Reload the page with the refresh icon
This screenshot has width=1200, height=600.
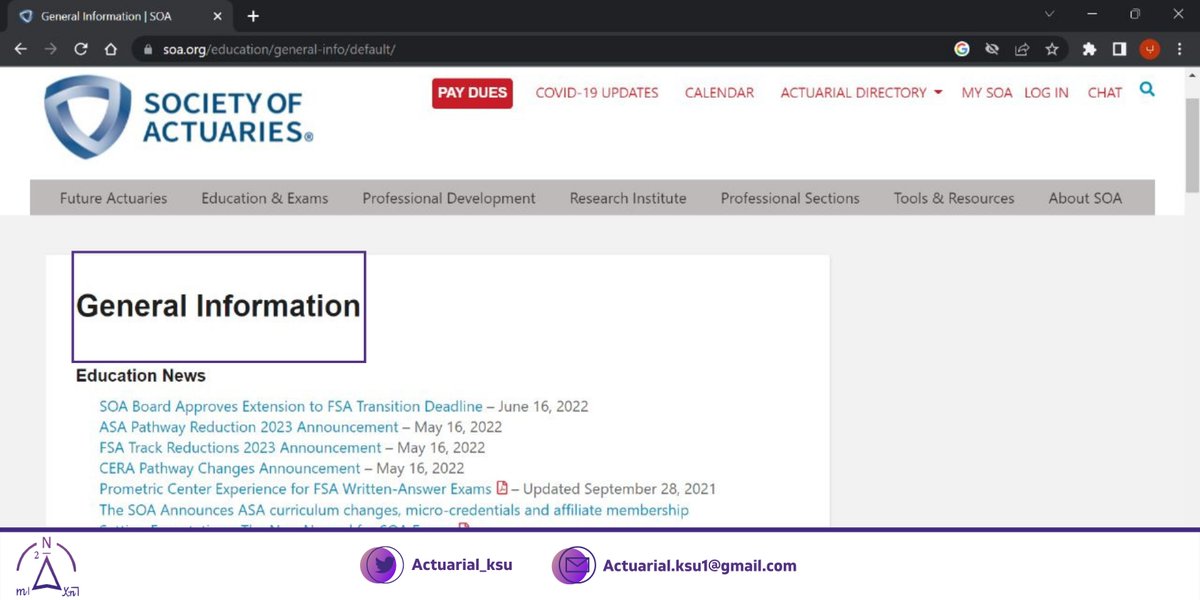point(81,48)
